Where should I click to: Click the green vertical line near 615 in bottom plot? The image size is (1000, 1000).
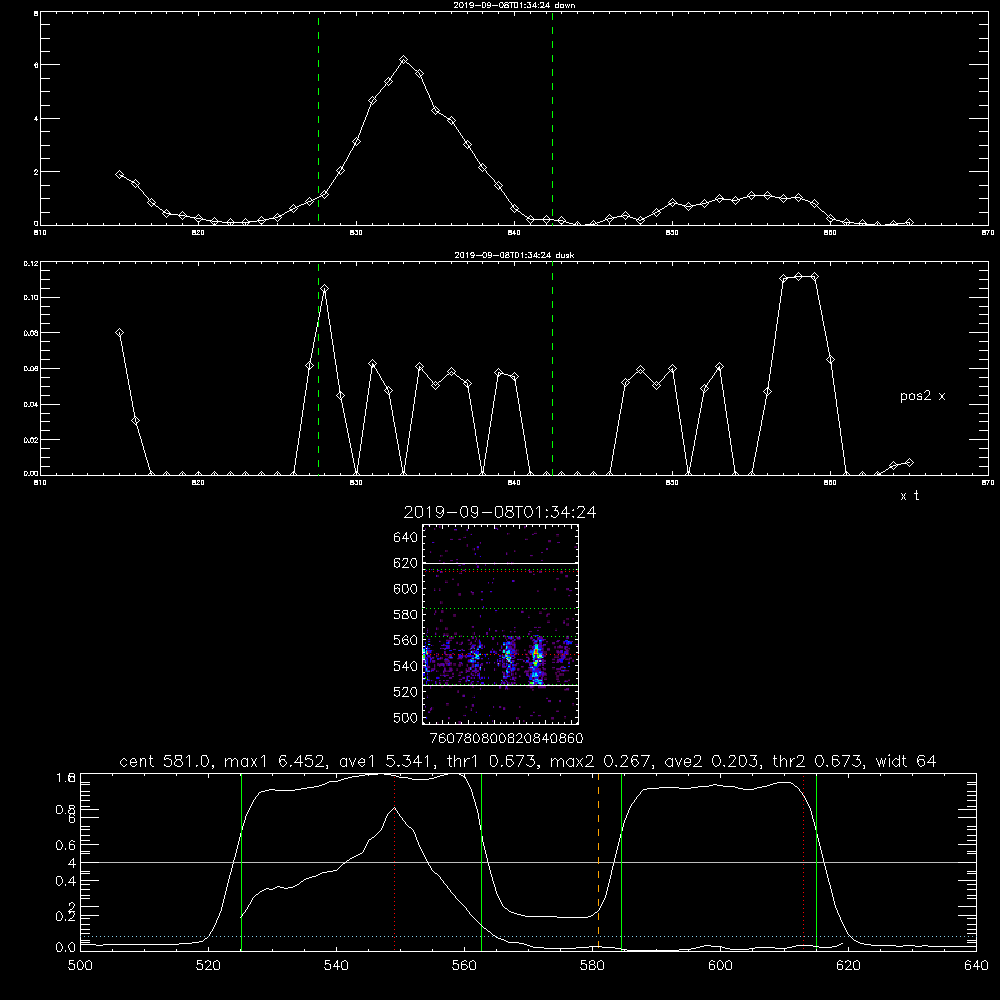[816, 862]
